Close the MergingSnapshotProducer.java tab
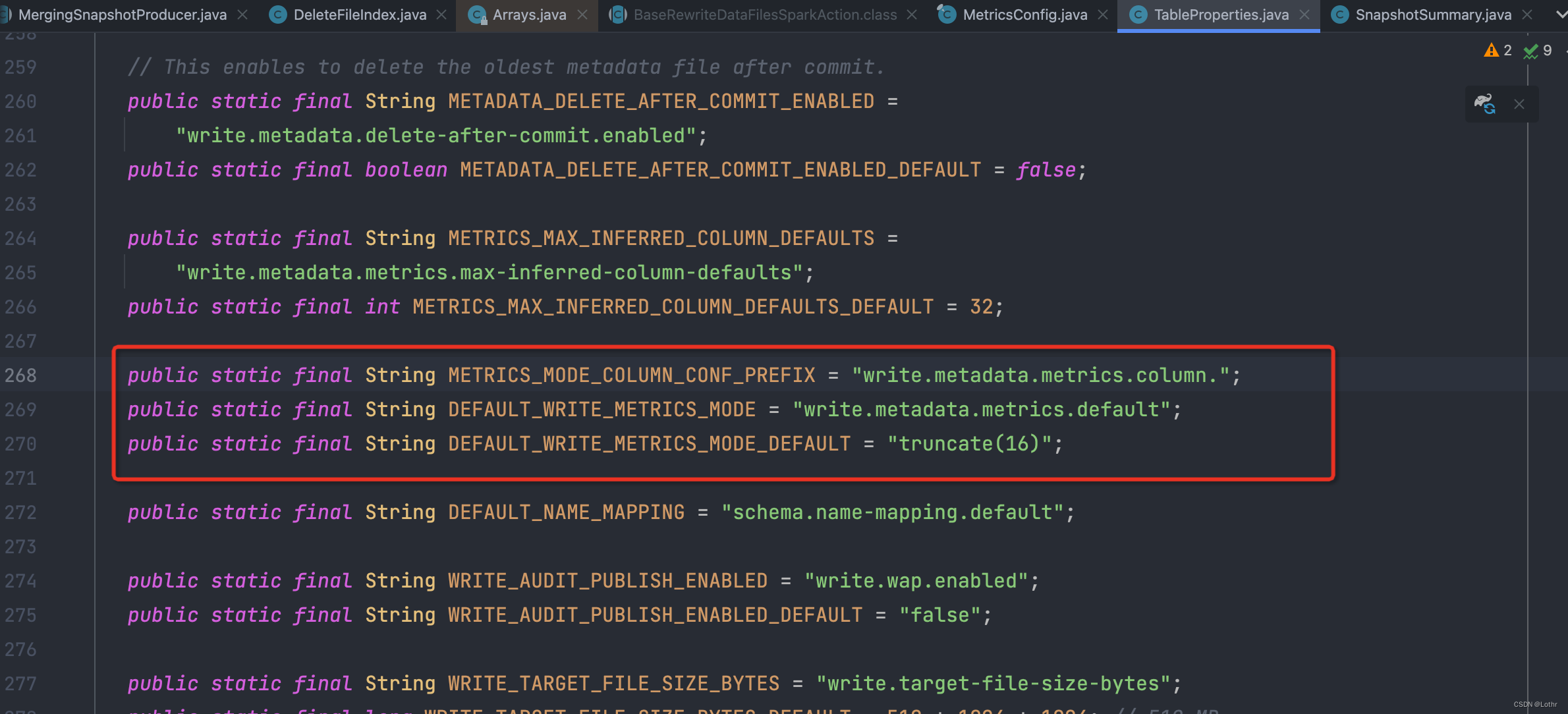The image size is (1568, 714). [x=242, y=14]
